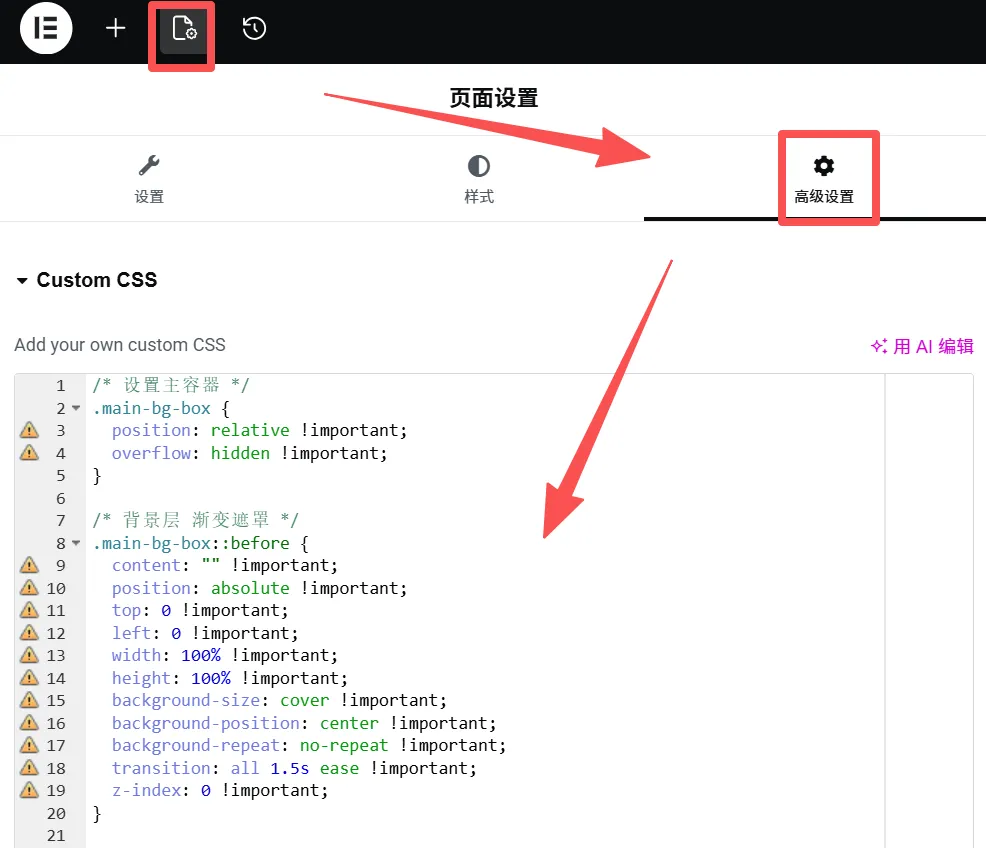This screenshot has height=848, width=986.
Task: Click the wrench settings icon
Action: pyautogui.click(x=149, y=165)
